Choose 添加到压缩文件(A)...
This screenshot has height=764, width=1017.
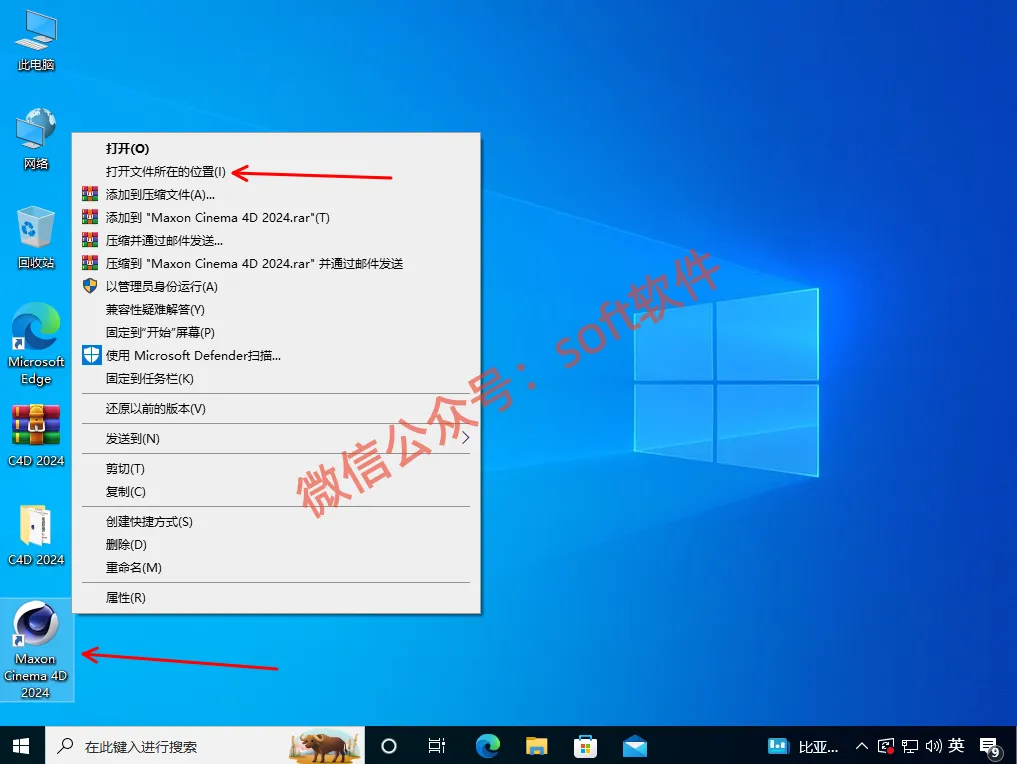(x=276, y=195)
